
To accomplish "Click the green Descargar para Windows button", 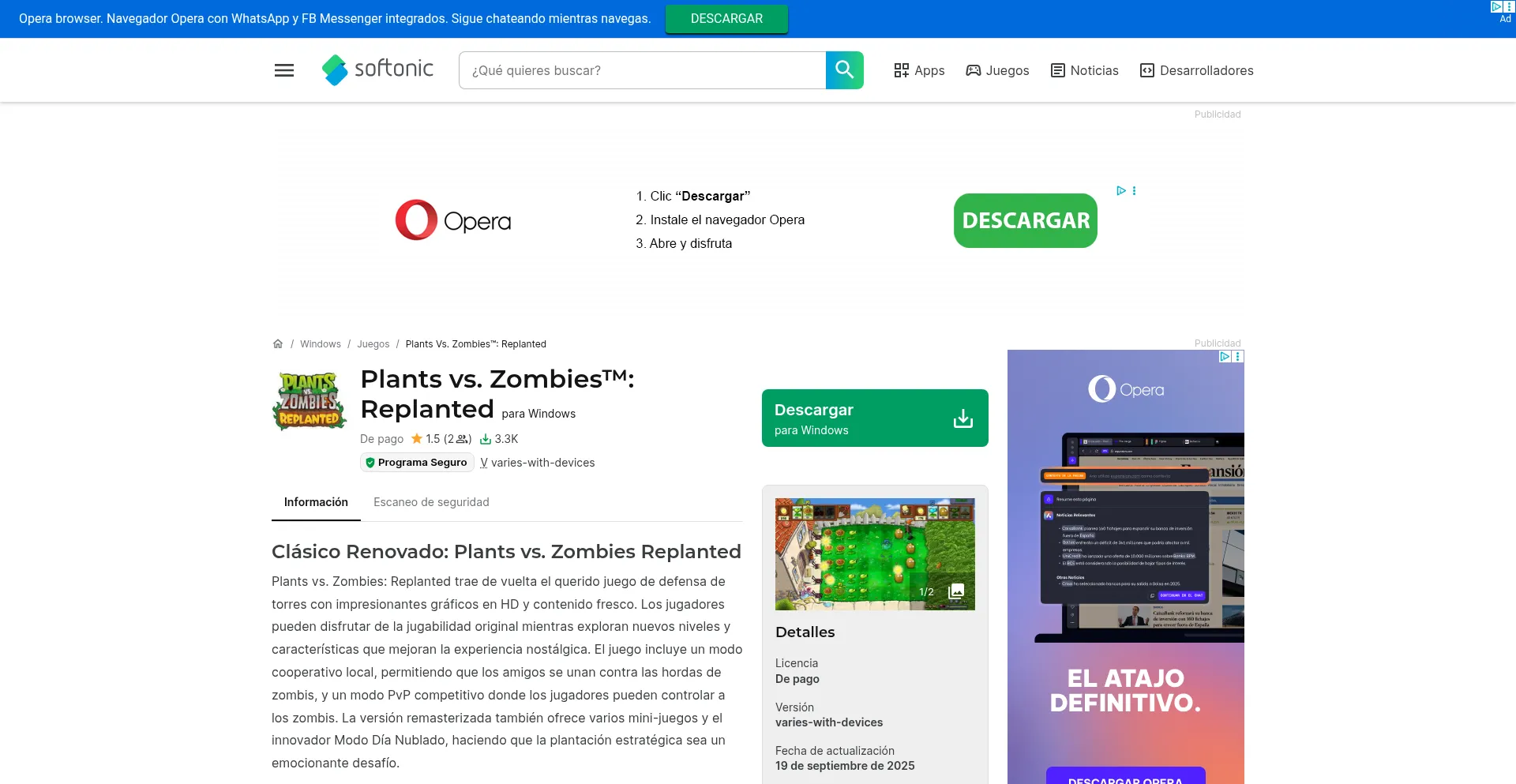I will pyautogui.click(x=874, y=418).
